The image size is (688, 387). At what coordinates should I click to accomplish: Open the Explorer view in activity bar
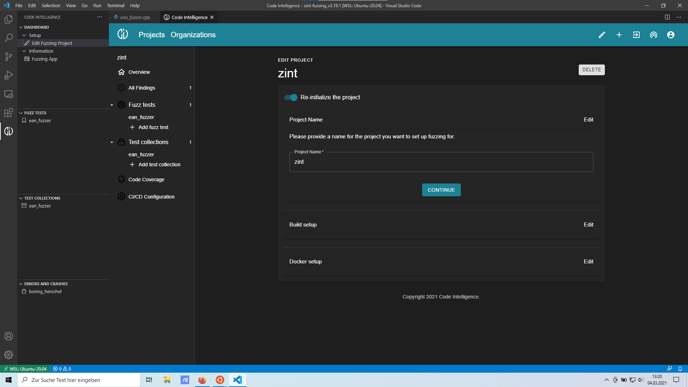click(8, 19)
